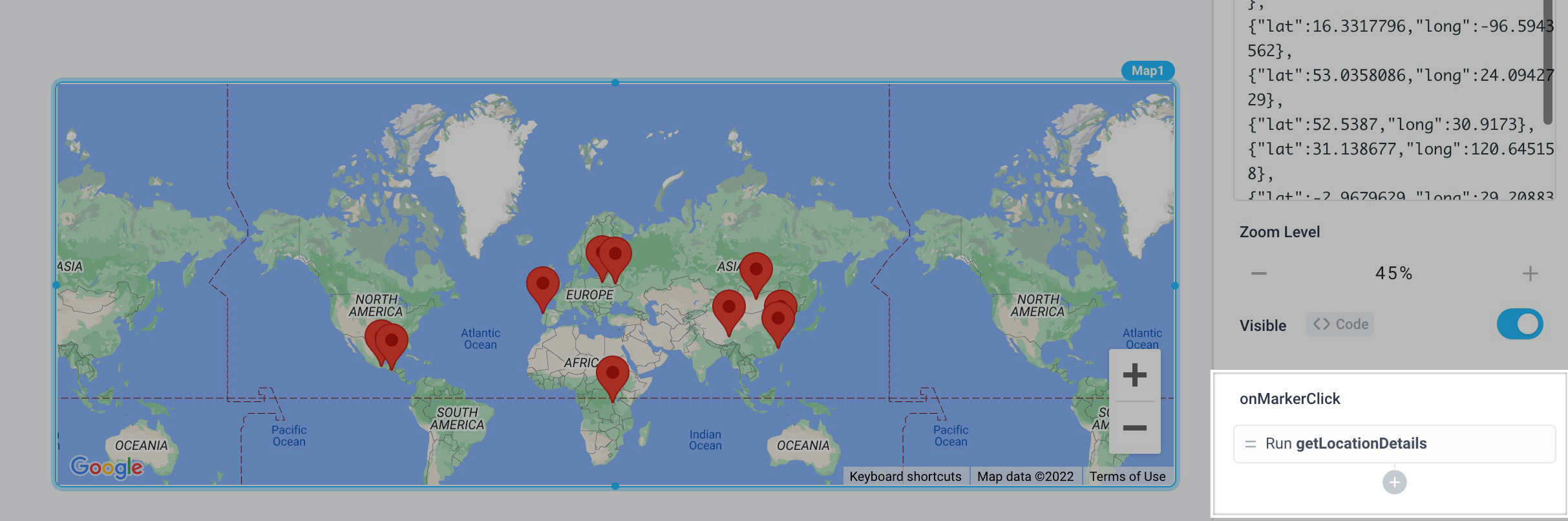Click the onMarkerClick event label
Screen dimensions: 1568x521
point(1289,399)
